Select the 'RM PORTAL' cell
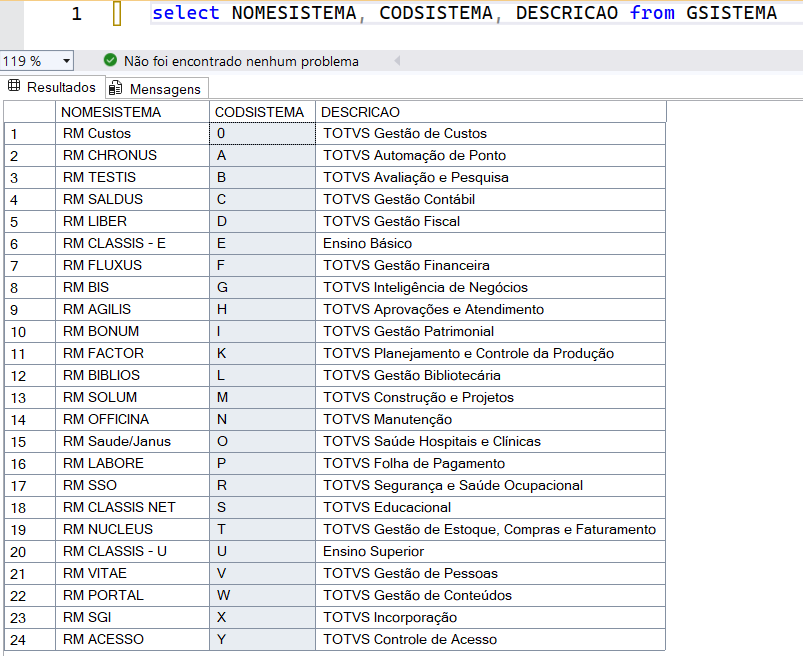The image size is (803, 656). click(x=133, y=596)
